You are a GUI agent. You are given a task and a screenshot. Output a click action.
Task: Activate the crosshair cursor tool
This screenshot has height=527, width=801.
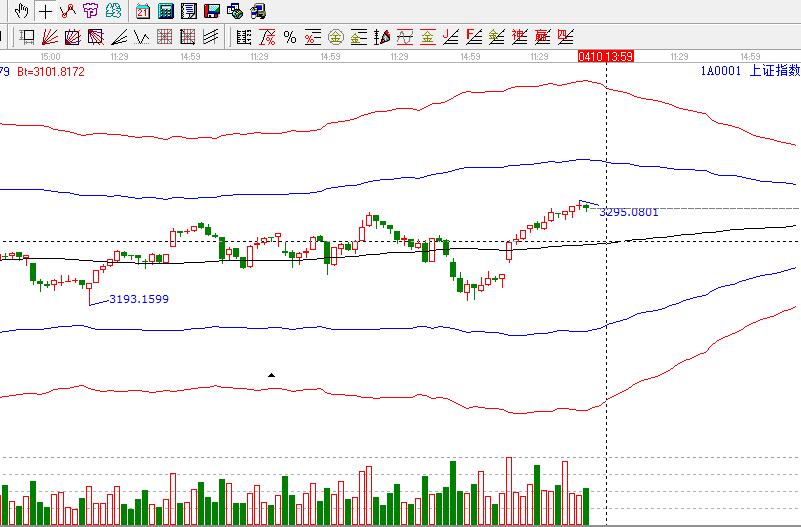pos(45,12)
